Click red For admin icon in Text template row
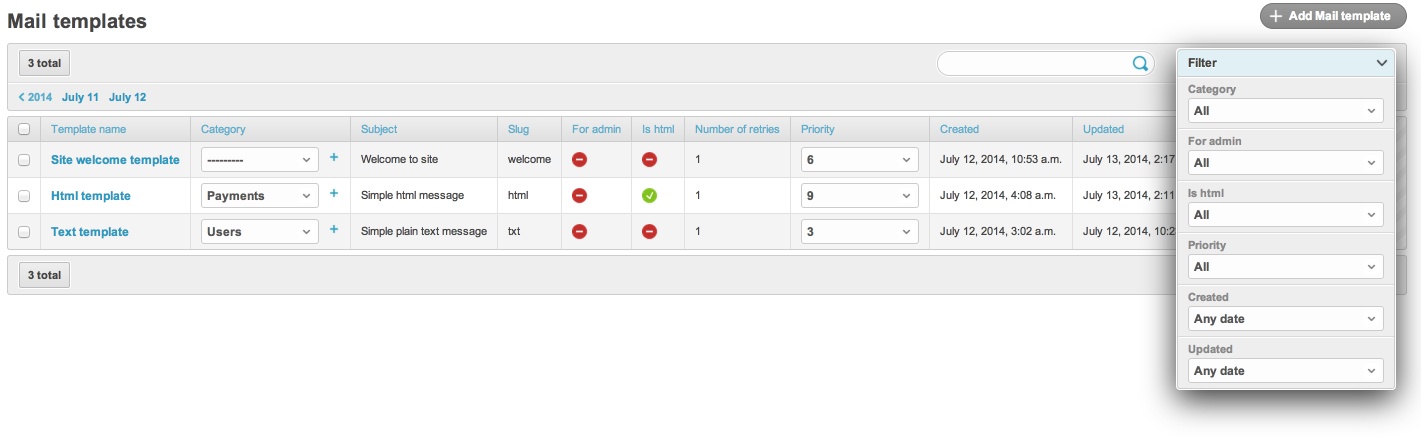This screenshot has height=448, width=1421. (579, 232)
